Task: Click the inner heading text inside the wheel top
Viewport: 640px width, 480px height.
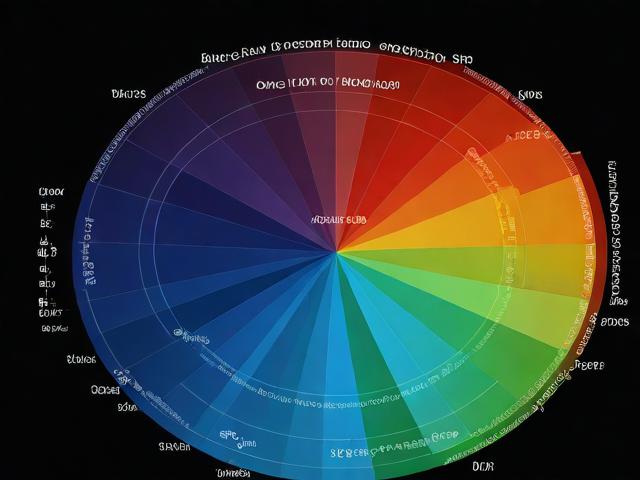Action: (x=328, y=86)
